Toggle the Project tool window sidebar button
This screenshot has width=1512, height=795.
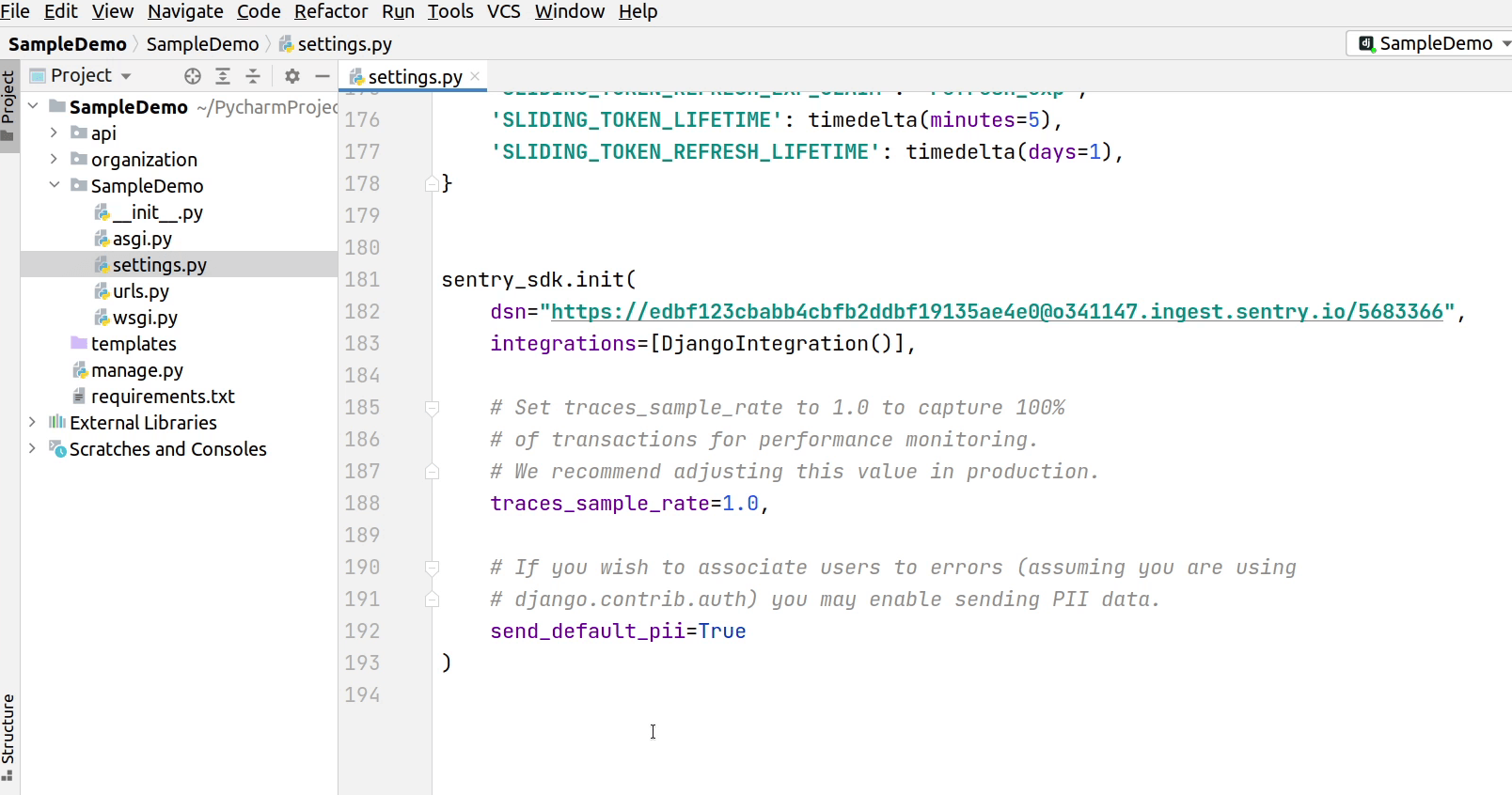coord(8,103)
